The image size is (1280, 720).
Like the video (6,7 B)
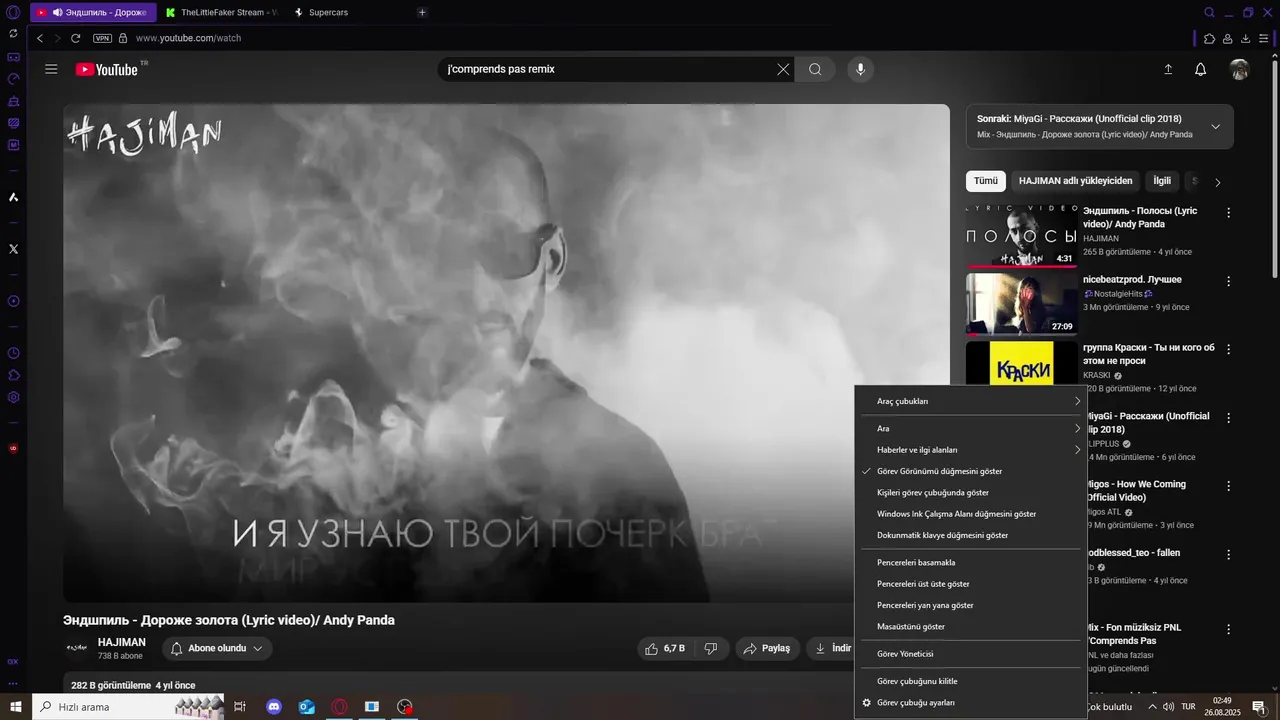(x=665, y=648)
